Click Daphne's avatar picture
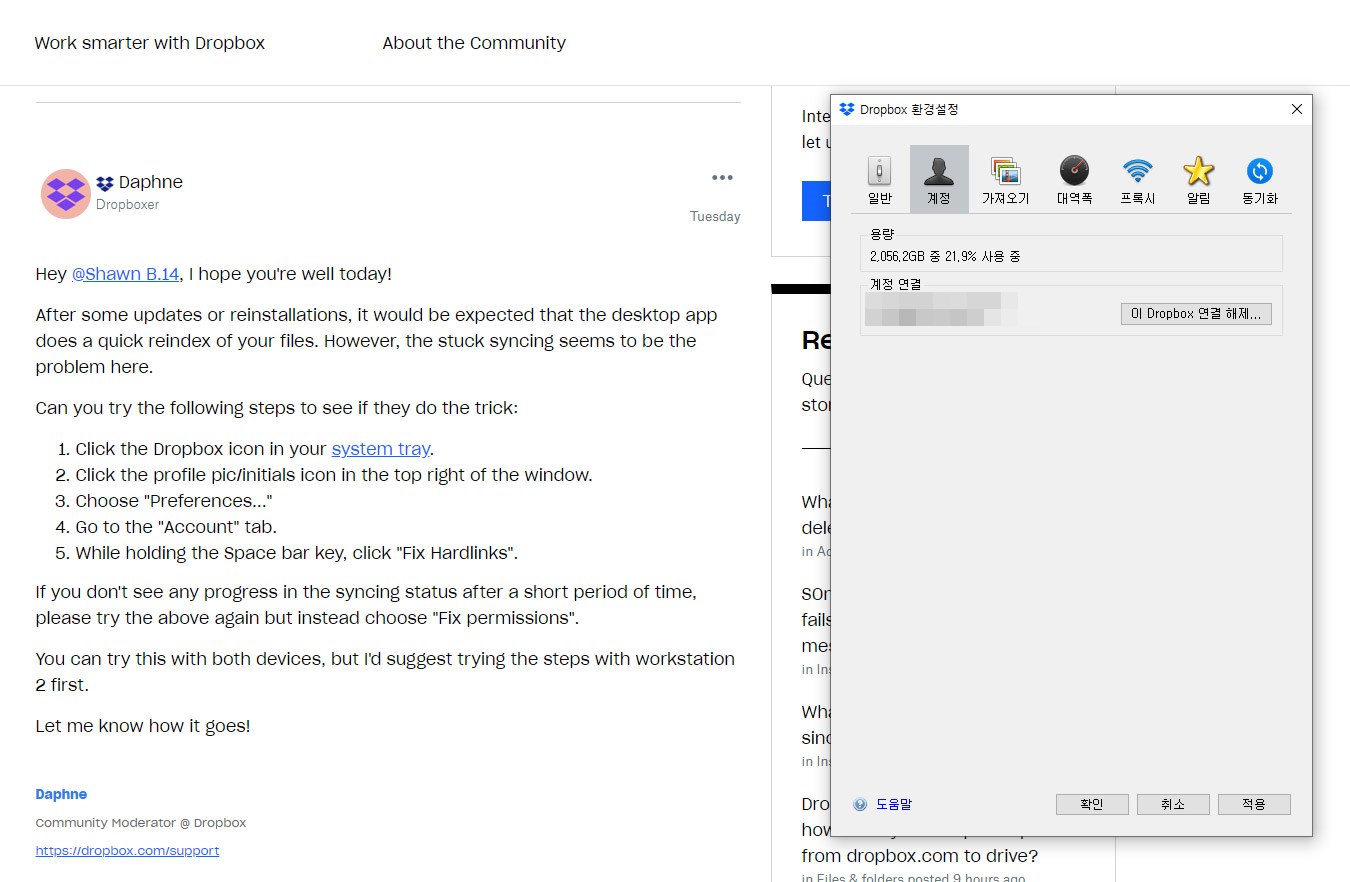Image resolution: width=1350 pixels, height=882 pixels. tap(66, 194)
